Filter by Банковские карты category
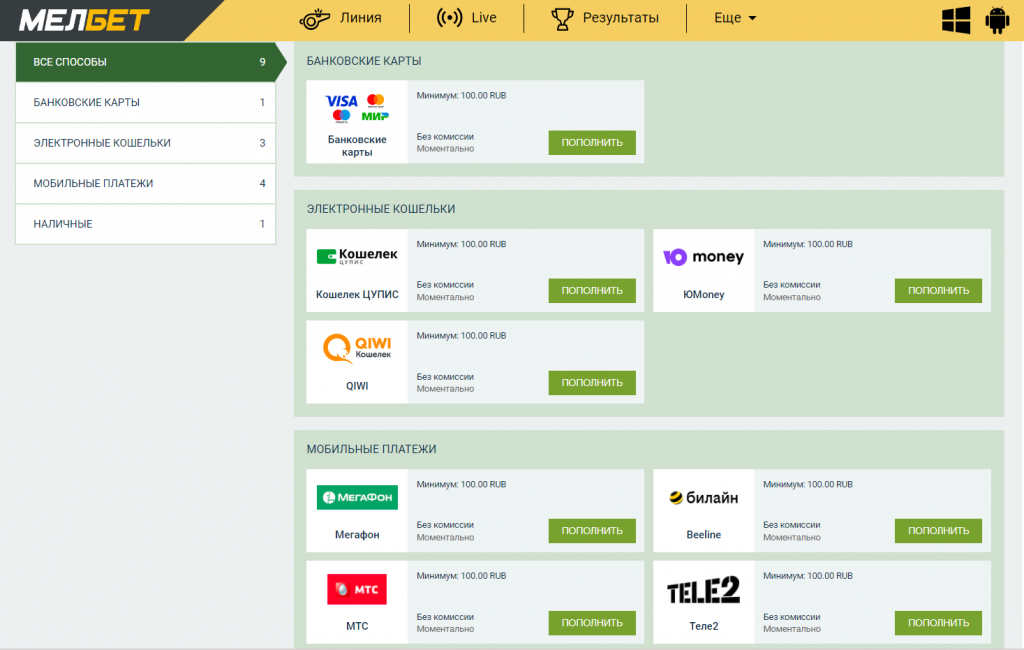 146,103
